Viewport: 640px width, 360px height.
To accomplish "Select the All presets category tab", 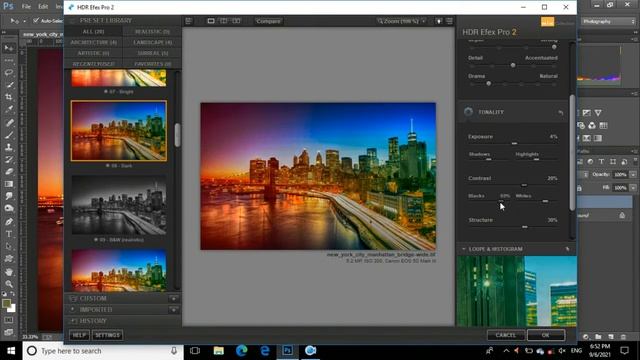I will [x=93, y=31].
